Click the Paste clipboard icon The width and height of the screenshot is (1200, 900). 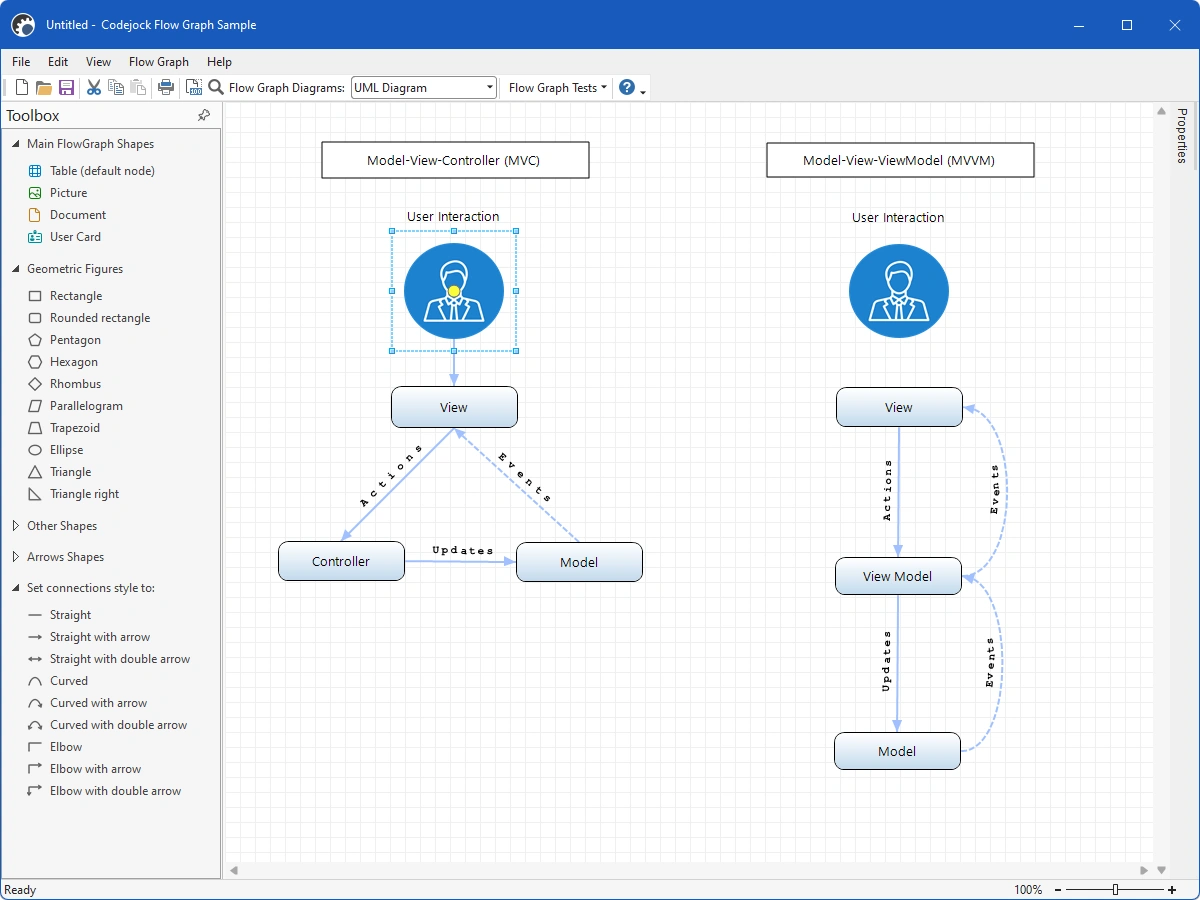tap(139, 87)
